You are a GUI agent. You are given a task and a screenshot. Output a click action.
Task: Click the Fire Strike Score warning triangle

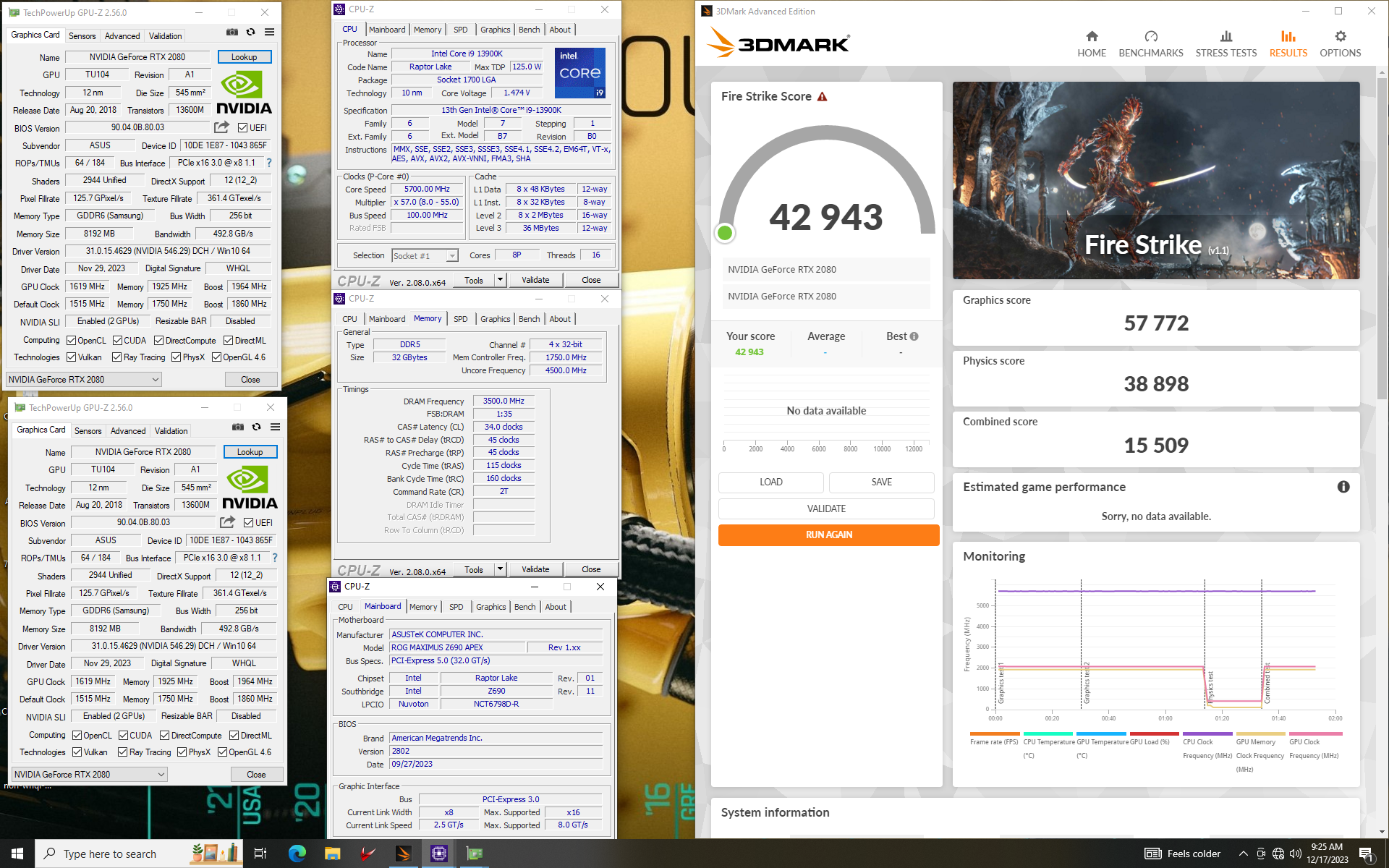(x=823, y=97)
